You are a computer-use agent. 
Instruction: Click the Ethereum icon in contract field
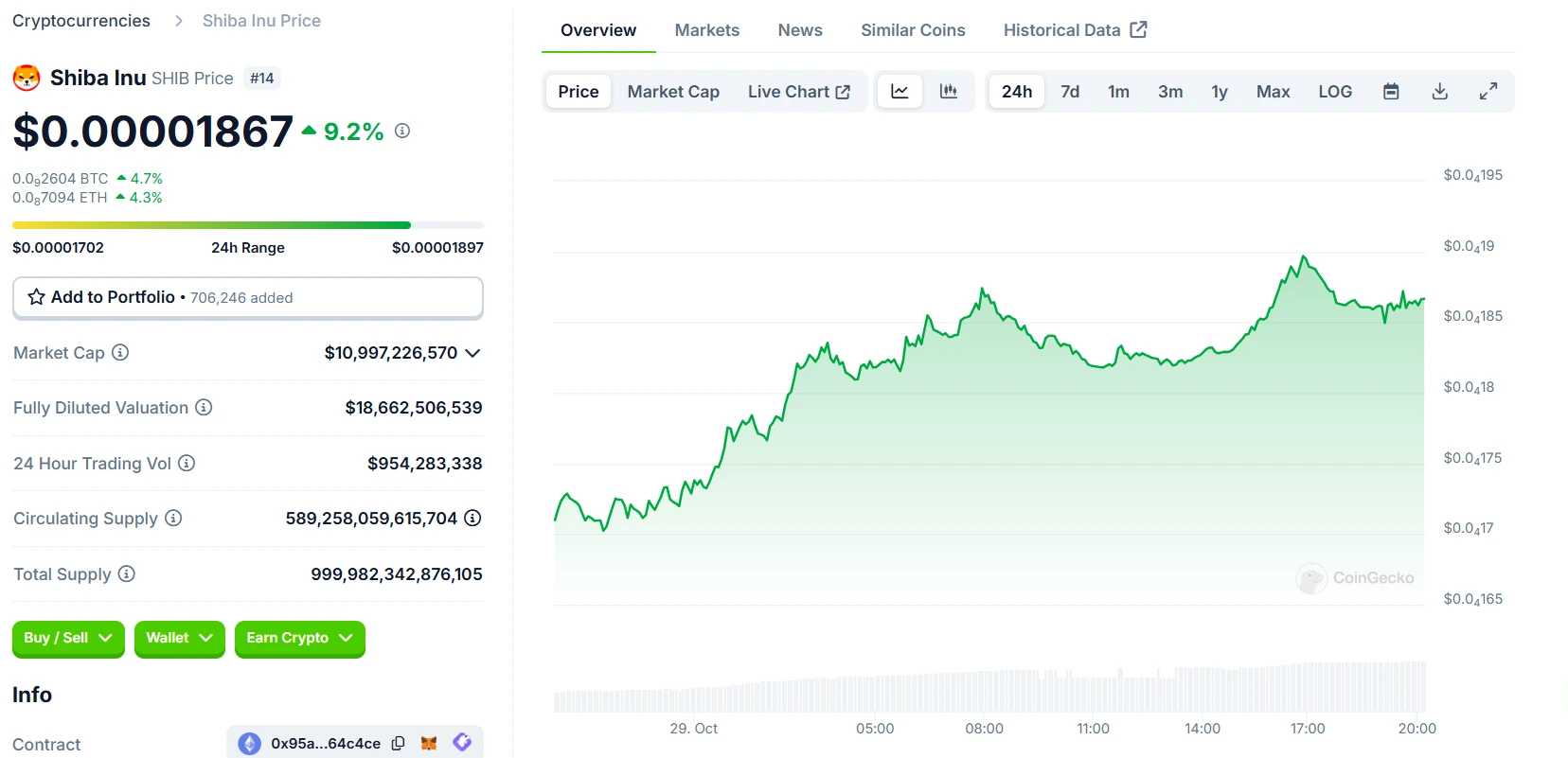249,744
